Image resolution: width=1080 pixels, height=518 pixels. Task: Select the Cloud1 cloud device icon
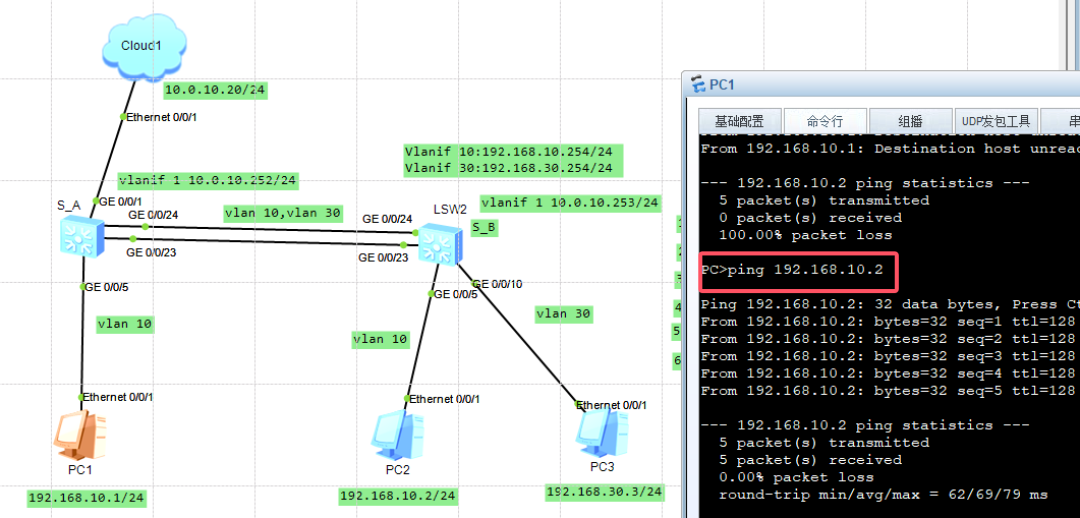(x=143, y=50)
